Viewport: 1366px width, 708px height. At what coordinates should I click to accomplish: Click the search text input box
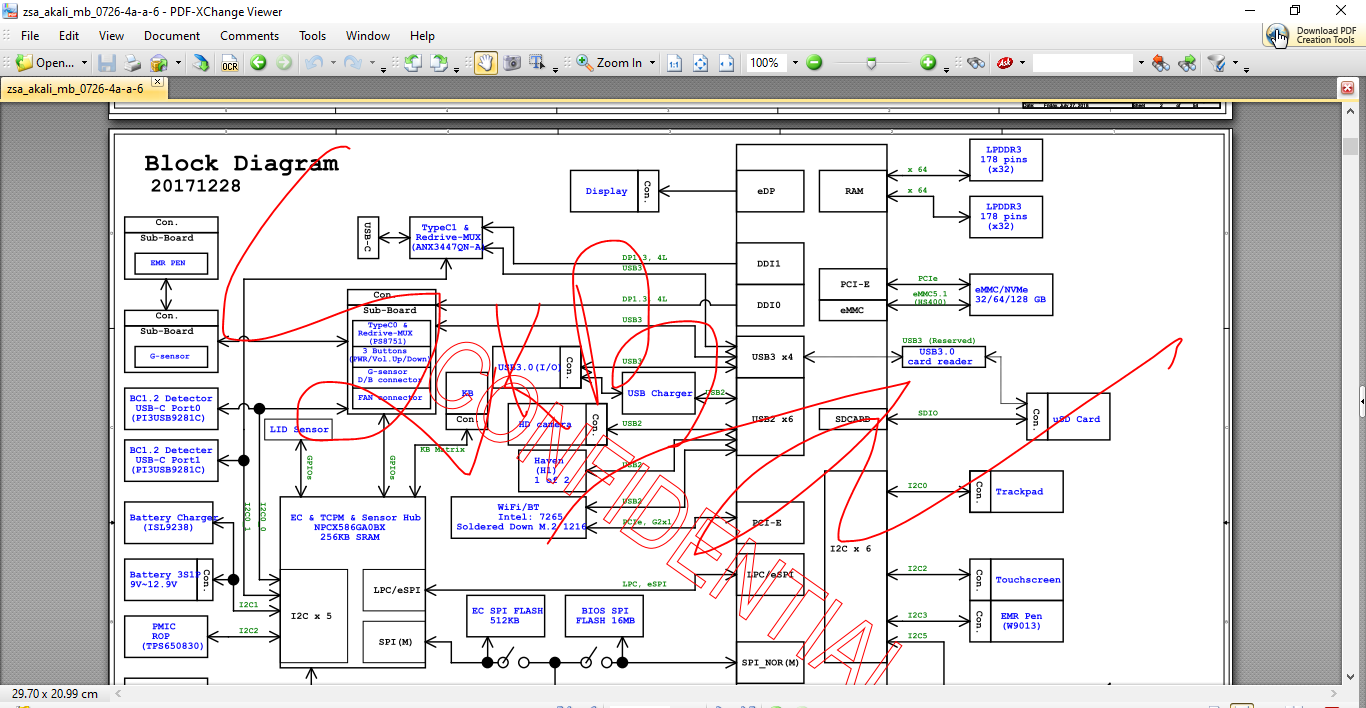(1083, 63)
